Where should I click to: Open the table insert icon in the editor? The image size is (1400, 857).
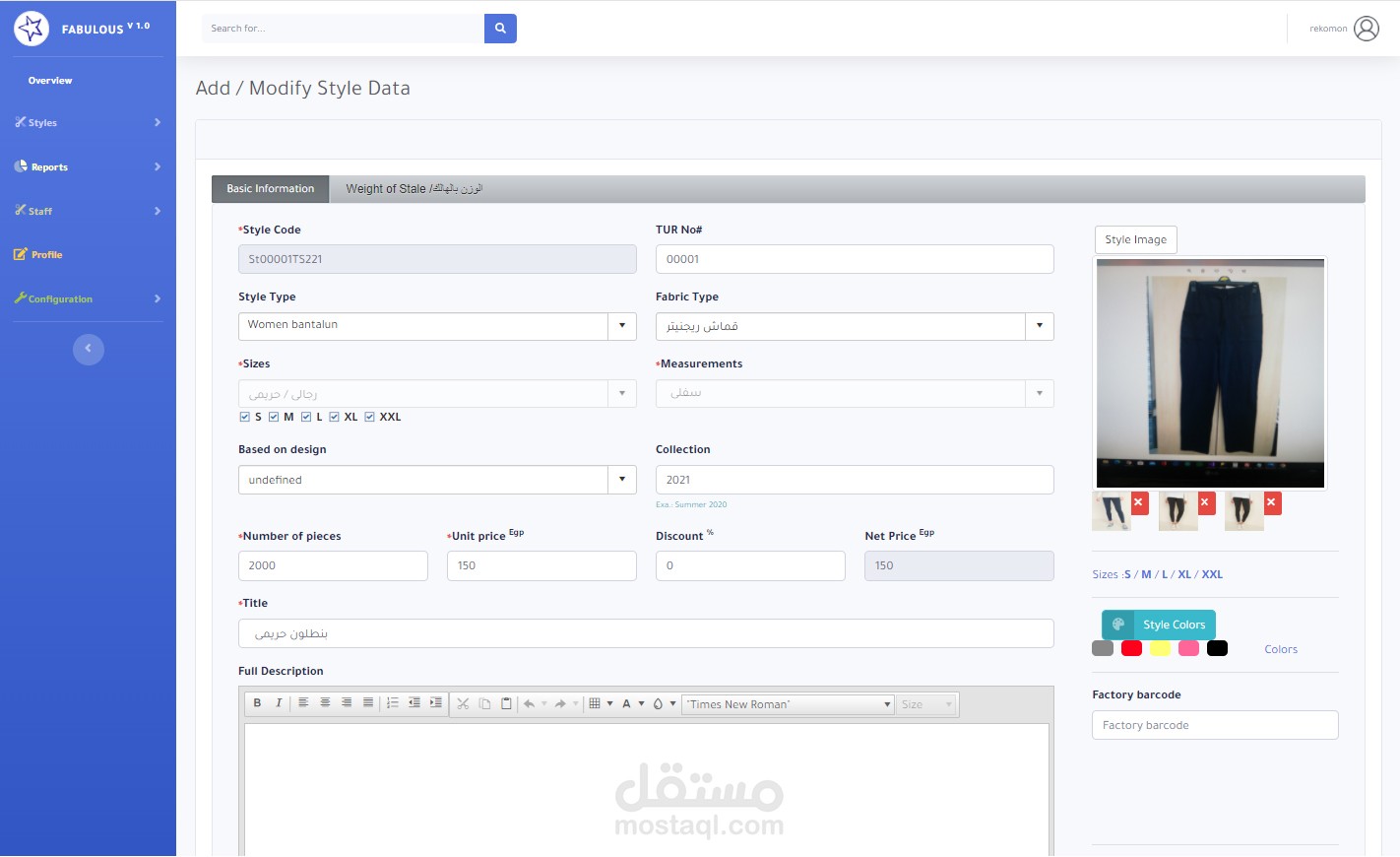point(595,703)
